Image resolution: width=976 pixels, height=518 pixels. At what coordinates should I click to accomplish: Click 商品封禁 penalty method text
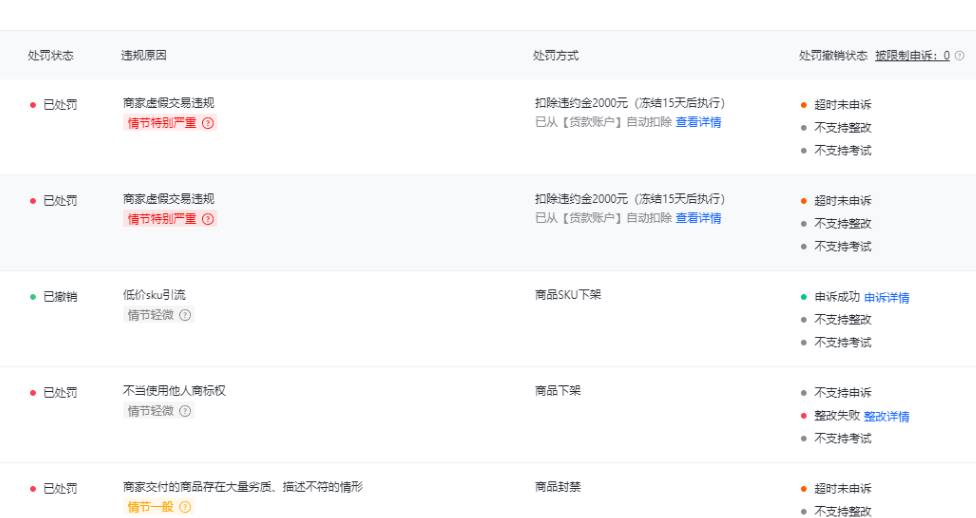(x=558, y=487)
